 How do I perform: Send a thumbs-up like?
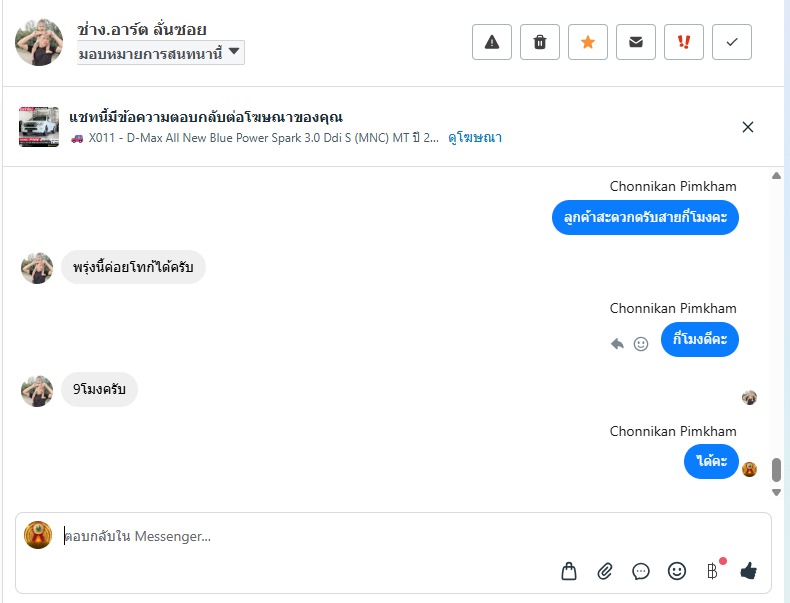click(748, 571)
